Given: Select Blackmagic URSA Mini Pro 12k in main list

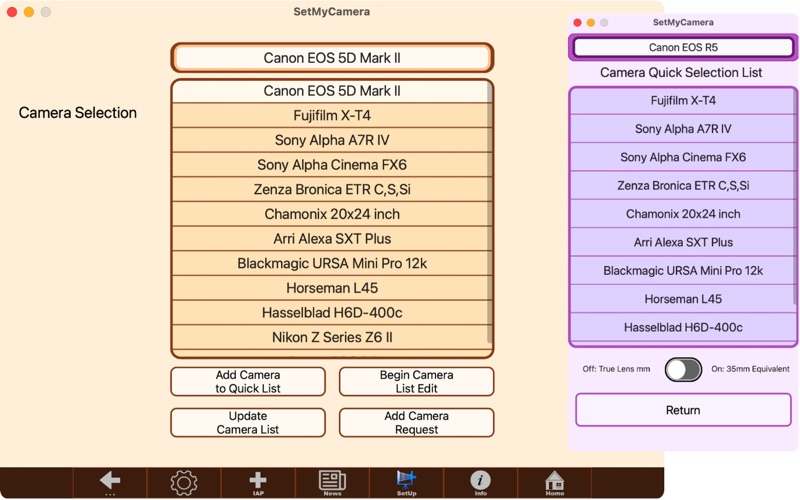Looking at the screenshot, I should click(x=331, y=263).
